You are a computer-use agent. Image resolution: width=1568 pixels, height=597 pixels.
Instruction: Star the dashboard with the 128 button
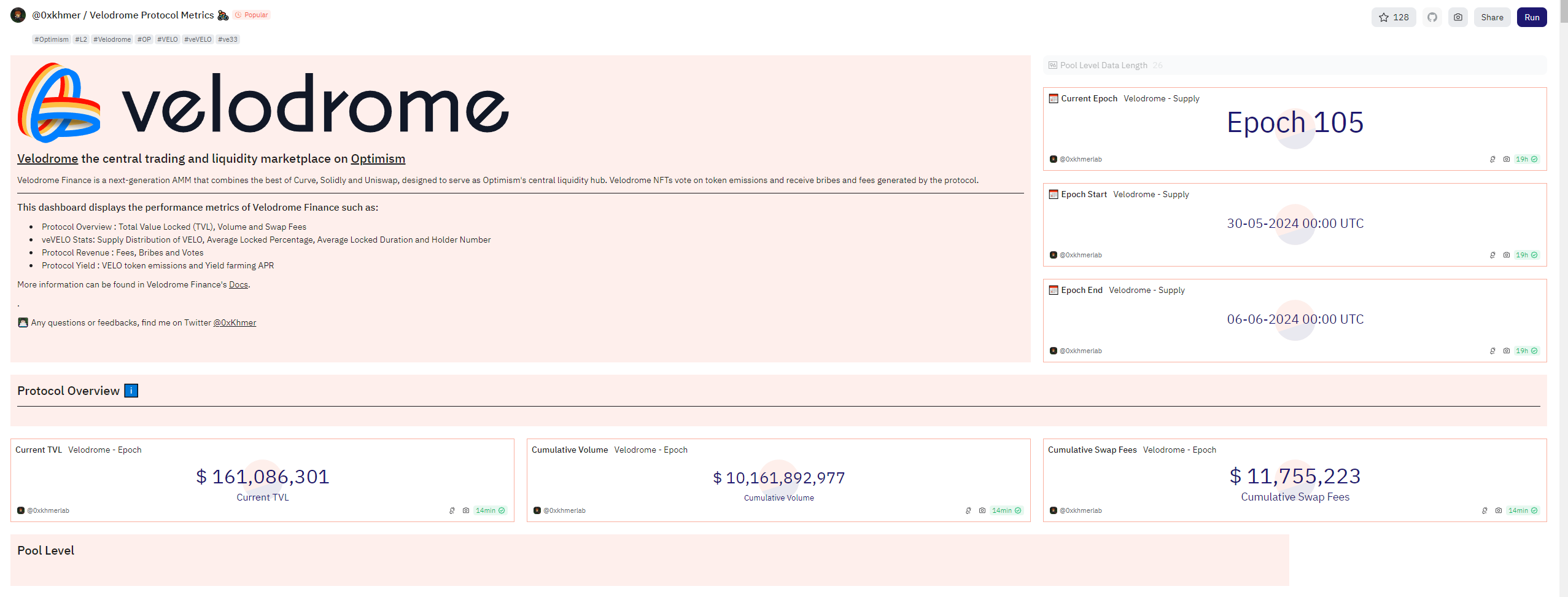(x=1394, y=17)
